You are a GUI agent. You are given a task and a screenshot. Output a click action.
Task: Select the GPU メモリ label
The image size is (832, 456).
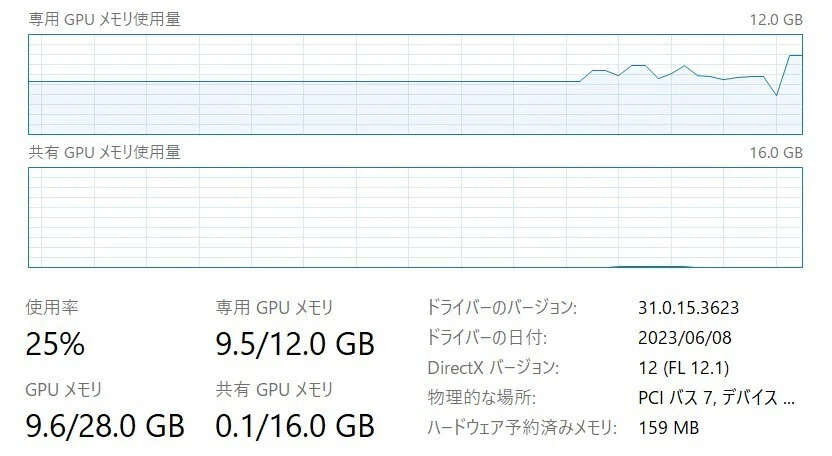pos(64,390)
